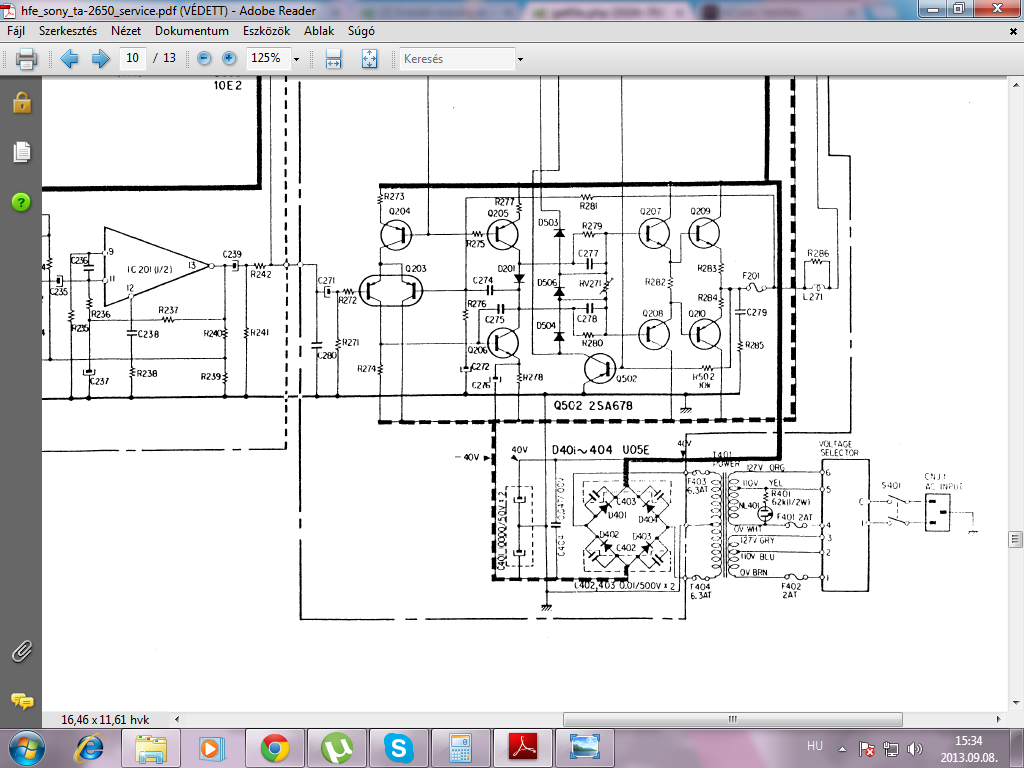Click the horizontal scrollbar thumb
Viewport: 1024px width, 768px height.
click(x=733, y=719)
